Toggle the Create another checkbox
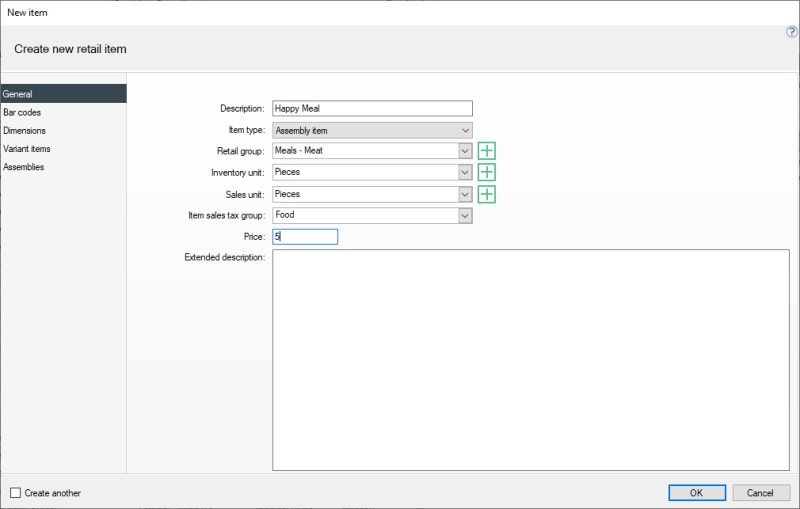The height and width of the screenshot is (509, 800). tap(16, 493)
